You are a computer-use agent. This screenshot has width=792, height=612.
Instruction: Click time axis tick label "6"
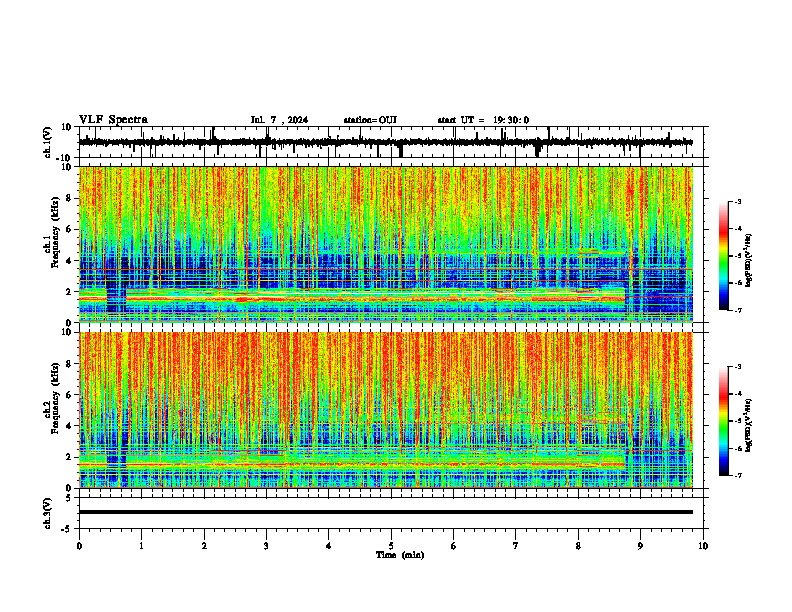(x=454, y=546)
